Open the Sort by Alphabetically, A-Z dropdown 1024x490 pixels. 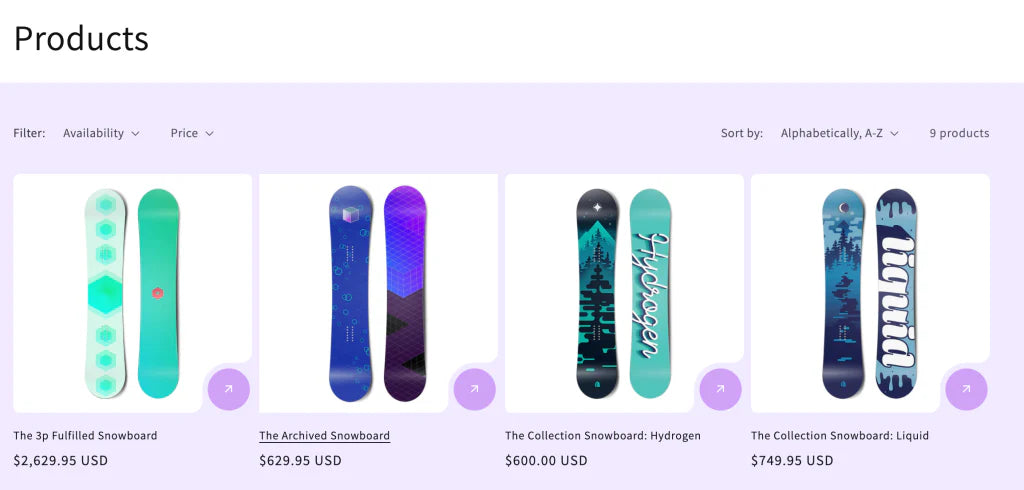(x=839, y=133)
